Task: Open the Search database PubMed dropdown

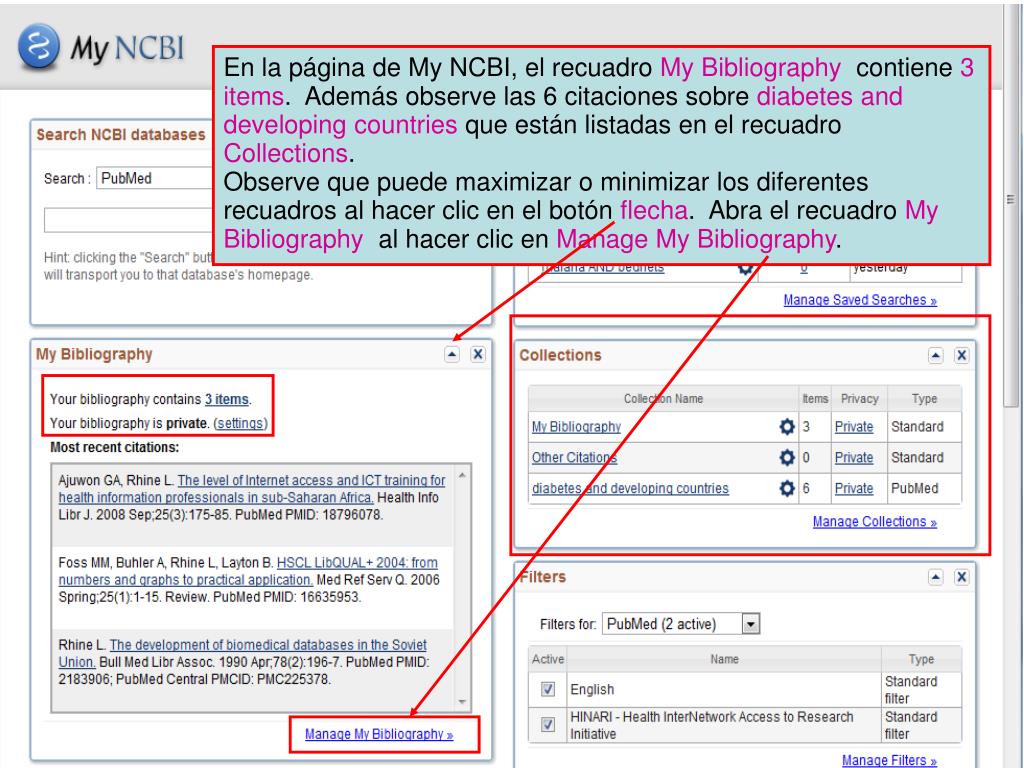Action: tap(155, 178)
